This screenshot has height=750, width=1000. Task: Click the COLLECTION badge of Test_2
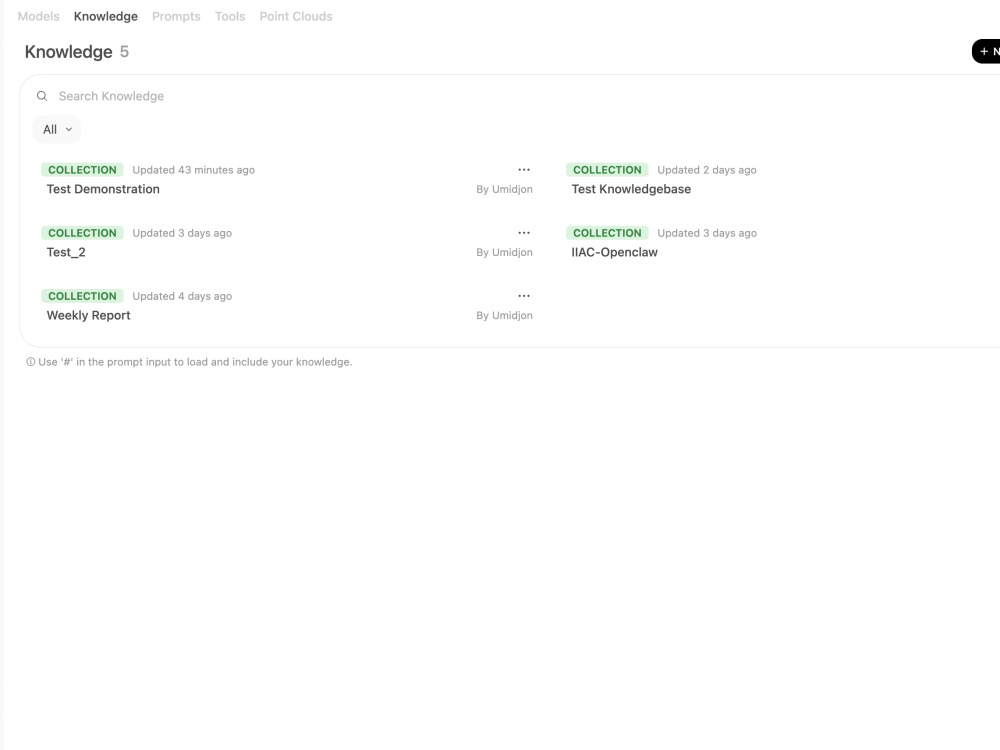coord(82,233)
